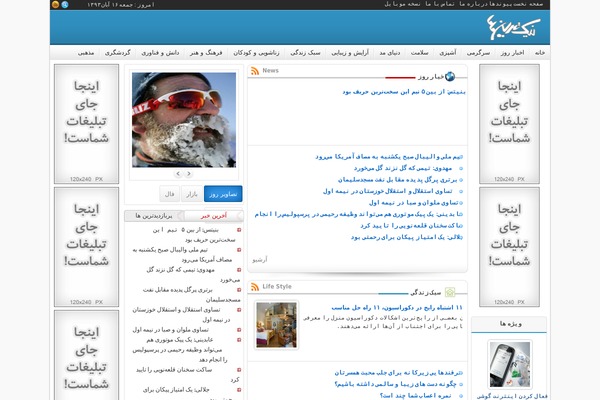Screen dimensions: 600x400
Task: Click the blue round icon in top bar
Action: (65, 5)
